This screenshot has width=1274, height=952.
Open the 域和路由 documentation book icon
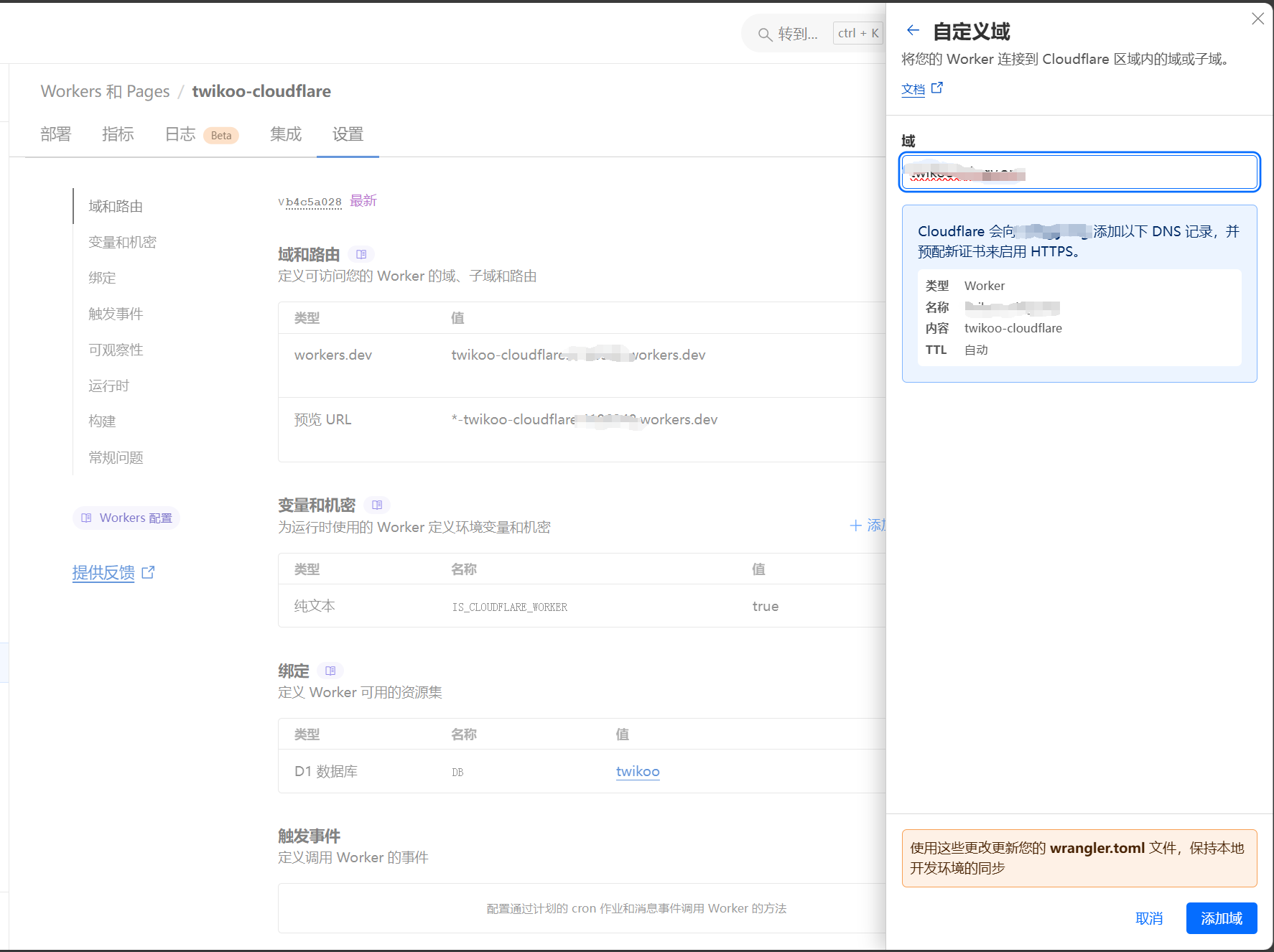pyautogui.click(x=361, y=254)
